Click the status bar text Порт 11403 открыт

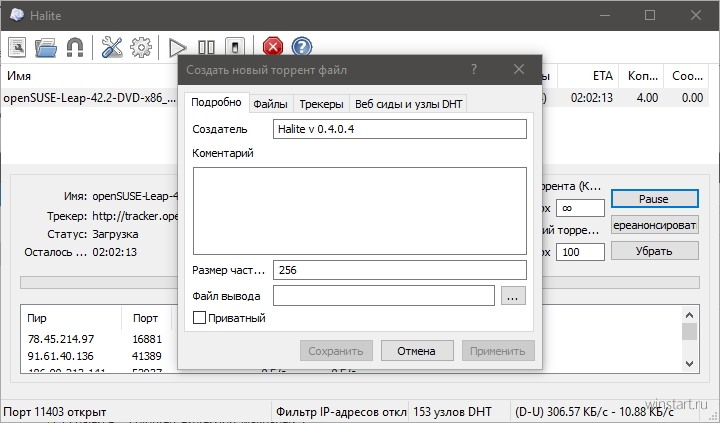(x=55, y=412)
